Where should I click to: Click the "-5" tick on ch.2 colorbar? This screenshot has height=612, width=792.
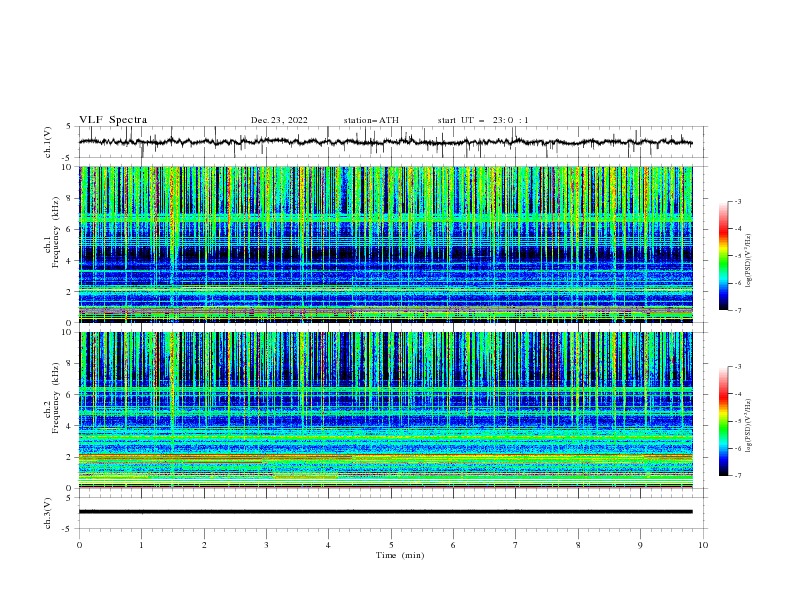click(738, 421)
